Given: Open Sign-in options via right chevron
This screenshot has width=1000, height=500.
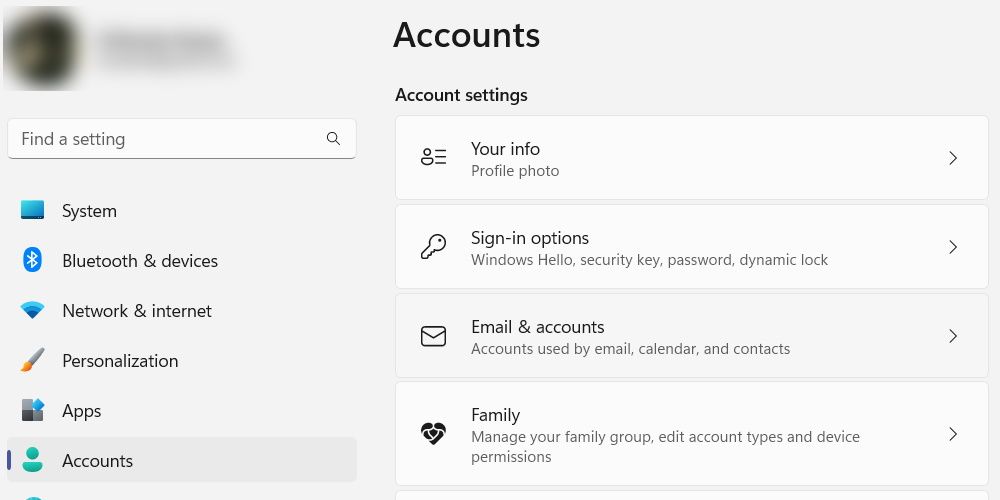Looking at the screenshot, I should tap(953, 247).
